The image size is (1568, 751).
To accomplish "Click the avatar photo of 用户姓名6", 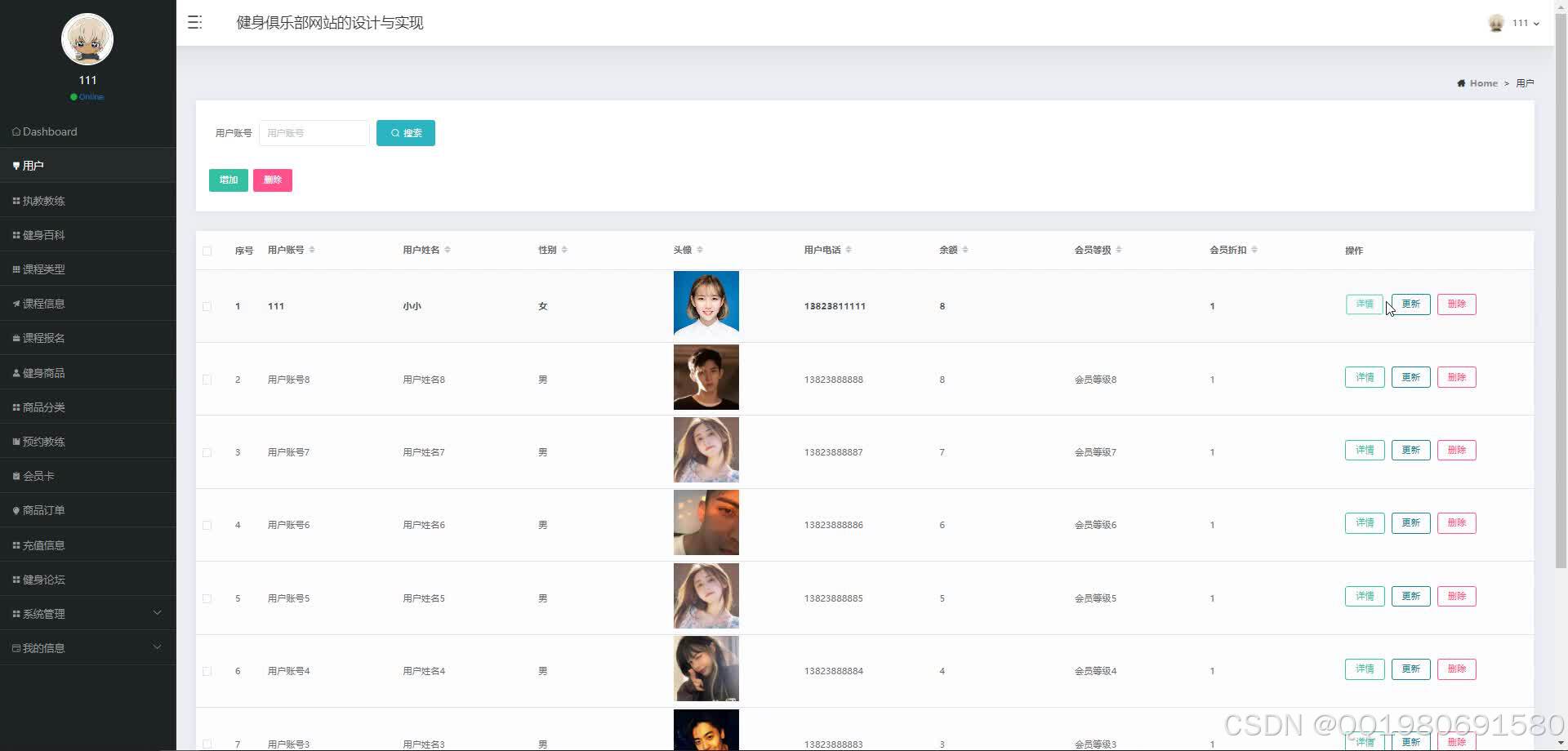I will pyautogui.click(x=706, y=522).
